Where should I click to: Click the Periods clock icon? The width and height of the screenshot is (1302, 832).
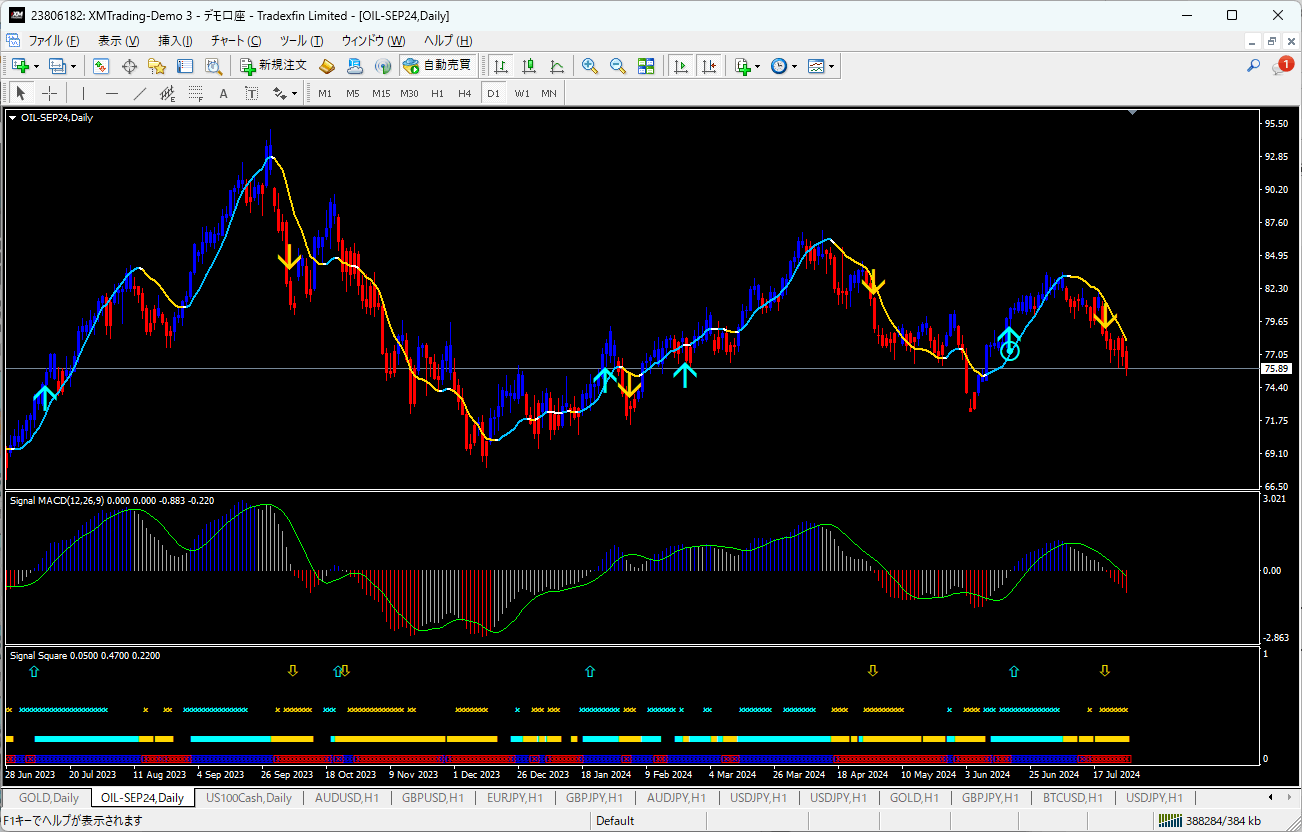pos(779,66)
